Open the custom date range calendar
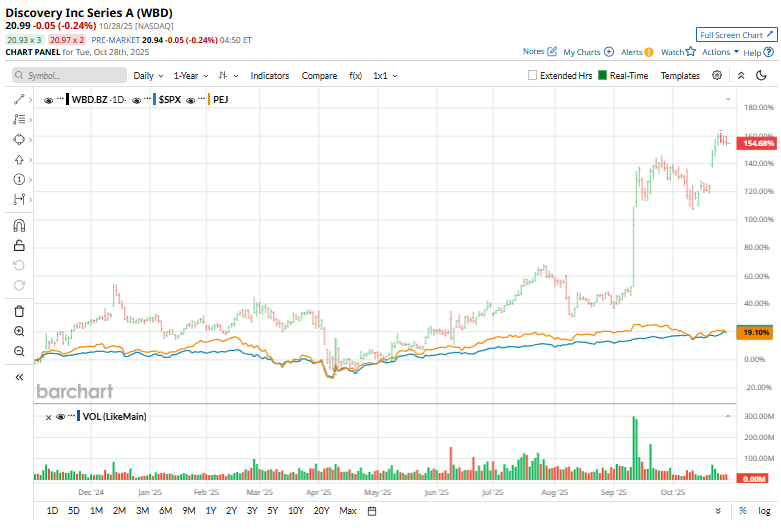 [372, 511]
